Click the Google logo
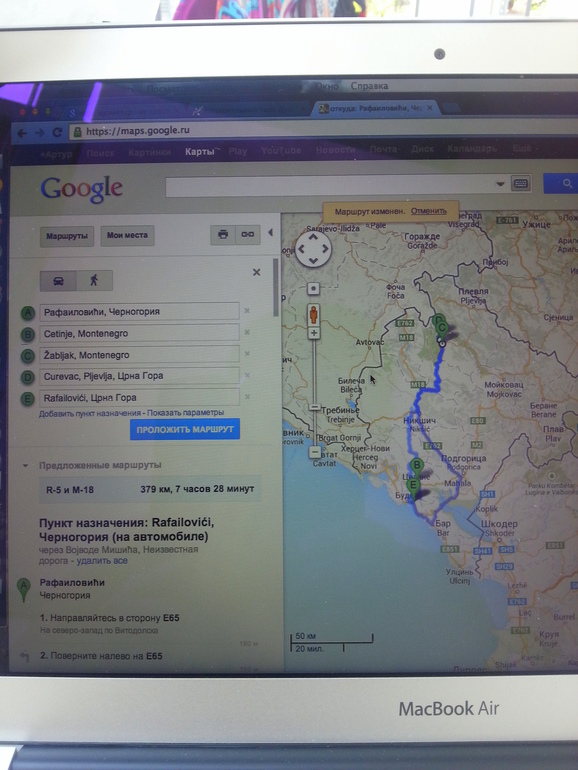Screen dimensions: 578x770 [x=82, y=189]
